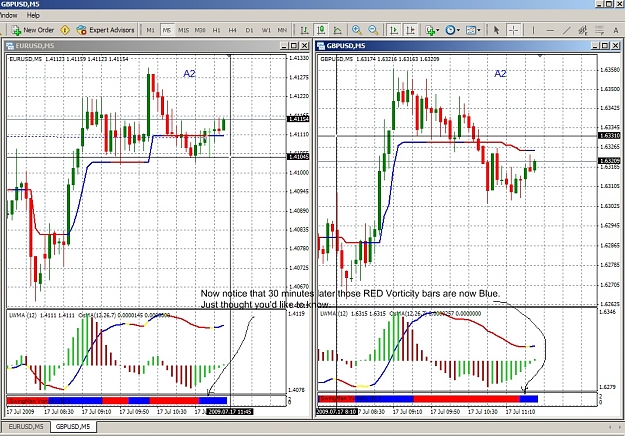Choose the horizontal line drawing tool
The height and width of the screenshot is (436, 625).
pos(550,30)
